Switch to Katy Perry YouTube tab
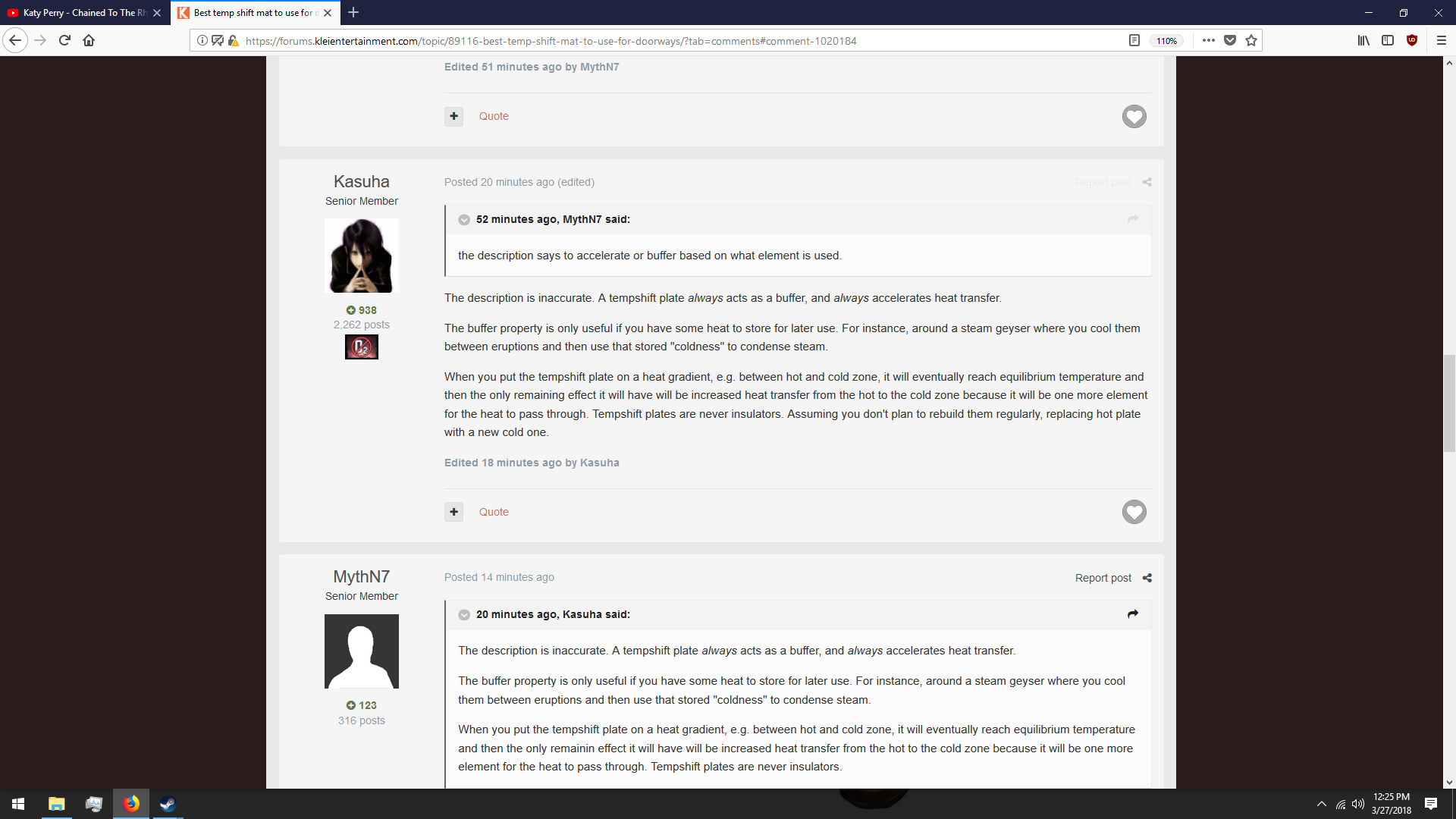The image size is (1456, 819). pos(83,13)
